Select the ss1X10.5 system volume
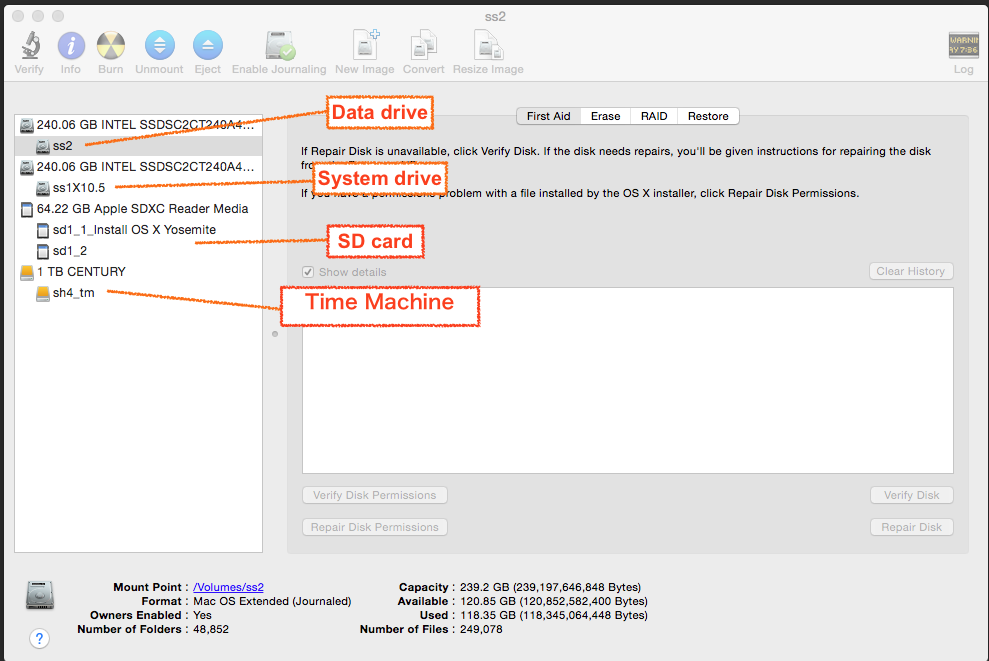The image size is (989, 661). click(x=78, y=188)
